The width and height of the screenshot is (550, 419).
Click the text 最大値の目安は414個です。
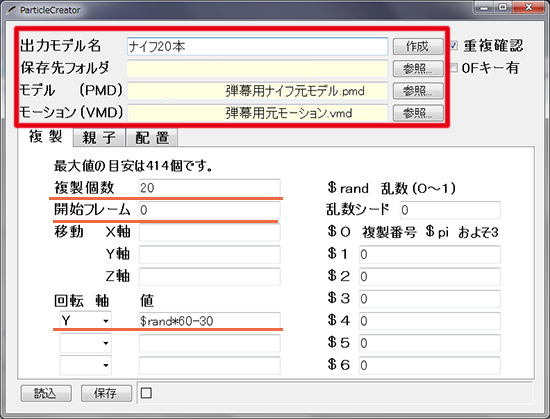(x=133, y=166)
